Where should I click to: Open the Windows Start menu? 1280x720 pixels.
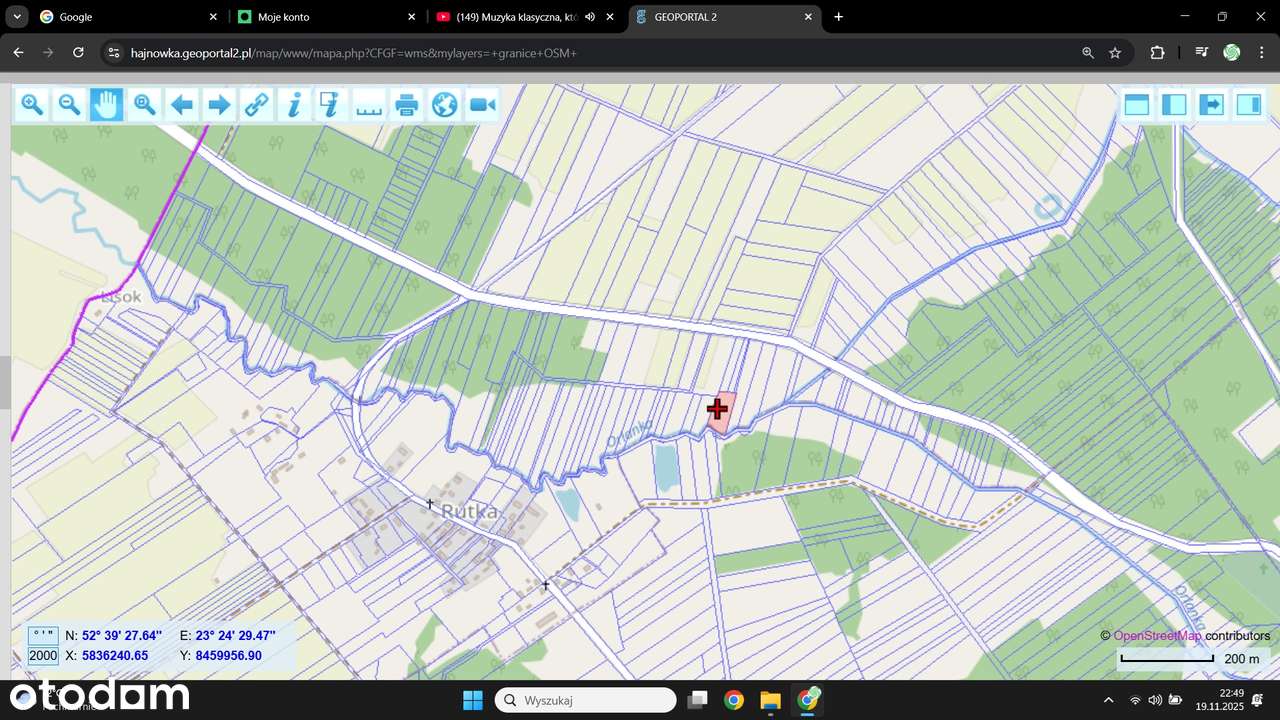pos(472,700)
